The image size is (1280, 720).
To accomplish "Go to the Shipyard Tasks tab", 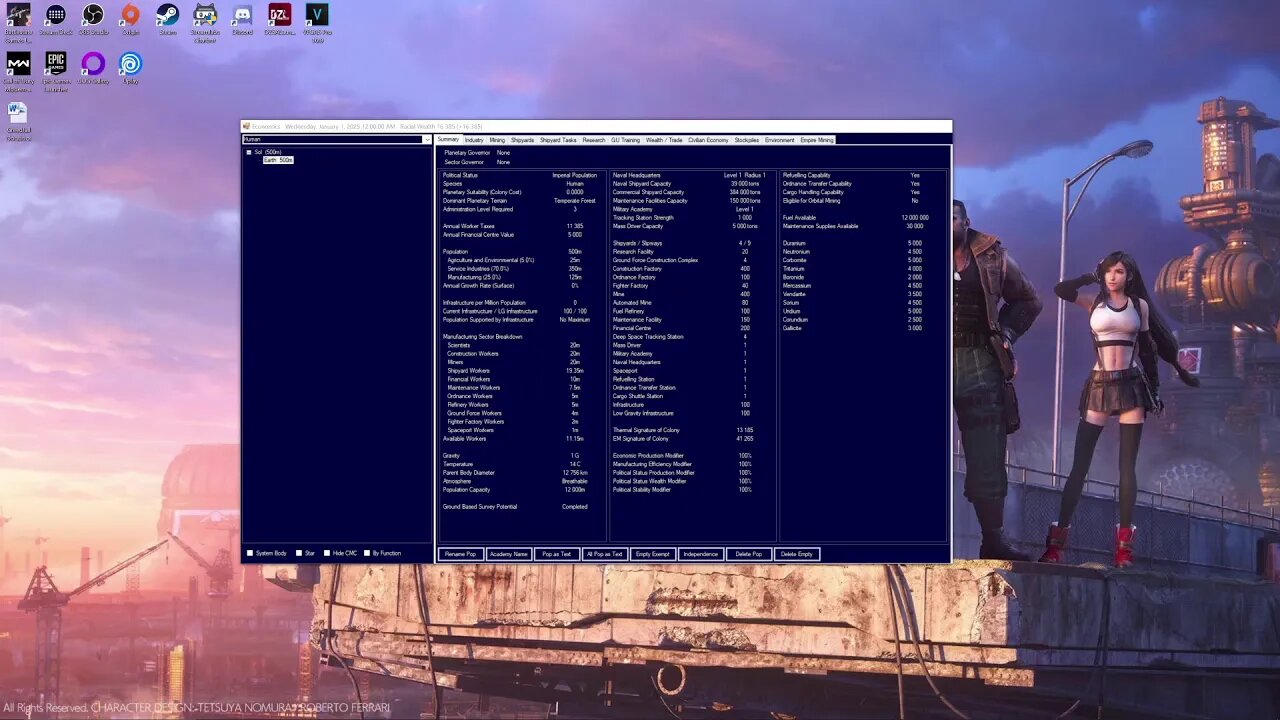I will (558, 140).
